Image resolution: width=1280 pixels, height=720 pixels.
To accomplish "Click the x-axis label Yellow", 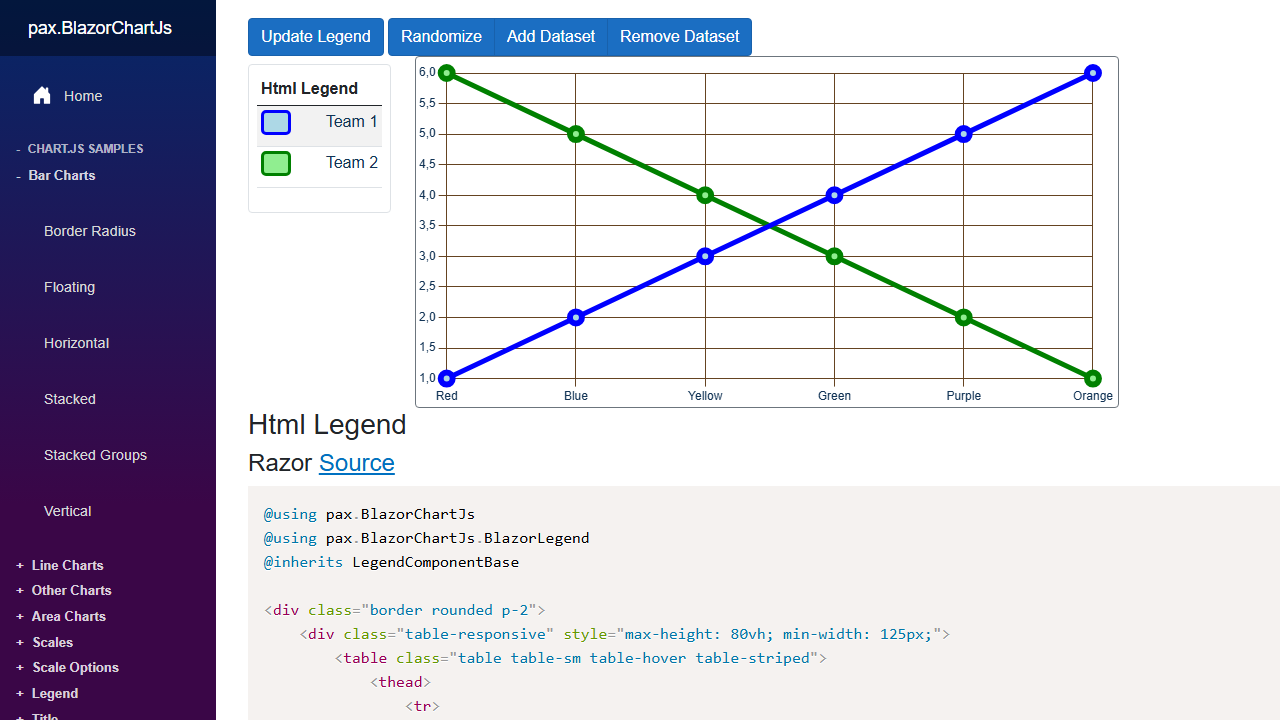I will (705, 396).
